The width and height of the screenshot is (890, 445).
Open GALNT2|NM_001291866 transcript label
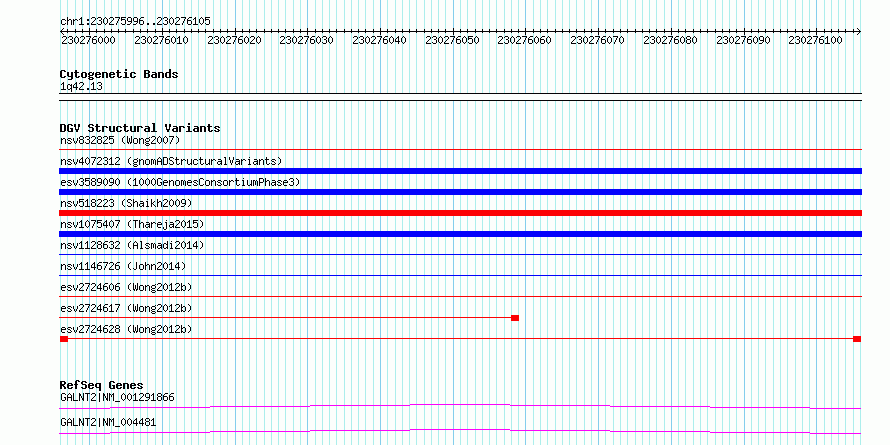pyautogui.click(x=117, y=397)
